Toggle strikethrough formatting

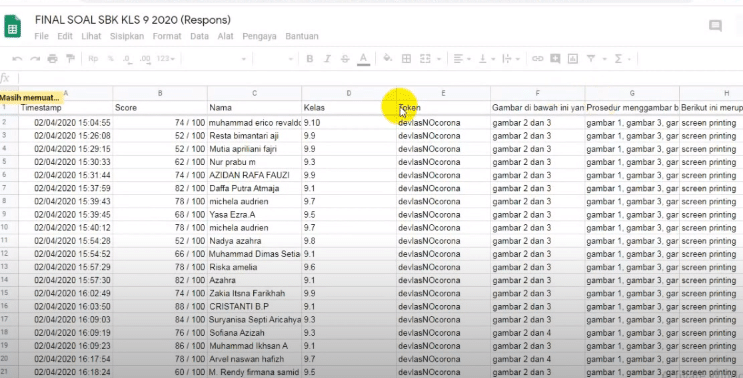tap(345, 59)
